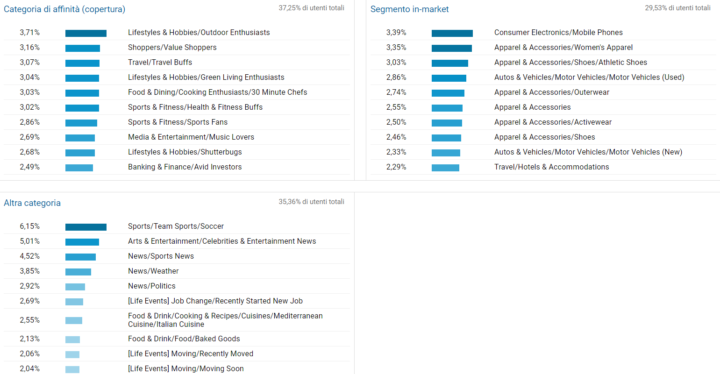720x374 pixels.
Task: Click Lifestyles & Hobbies/Outdoor Enthusiasts row label
Action: pos(199,33)
